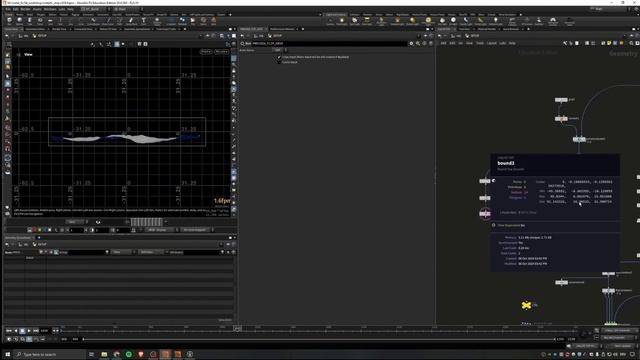Open the Intrinsics dropdown in Geometry Spreadsheet
The image size is (640, 360).
[150, 252]
